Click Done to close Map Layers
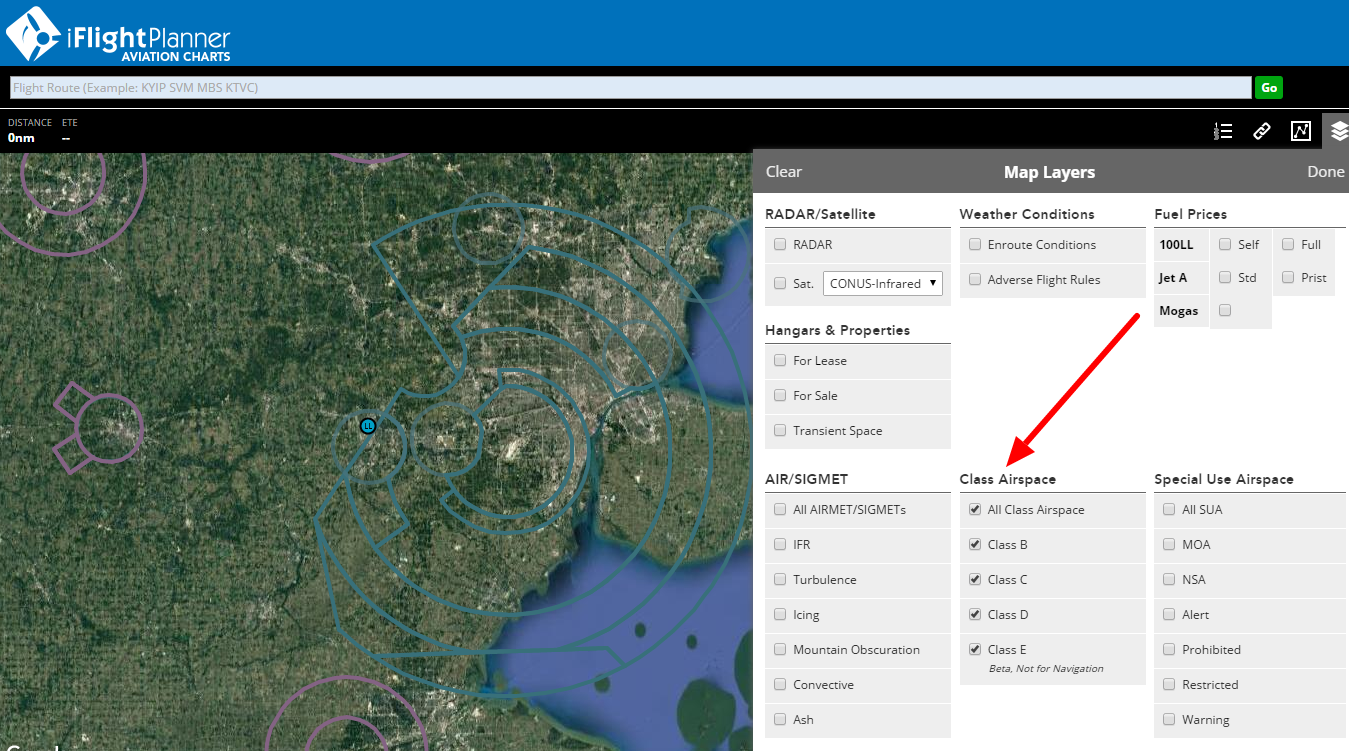Image resolution: width=1349 pixels, height=751 pixels. [x=1325, y=172]
